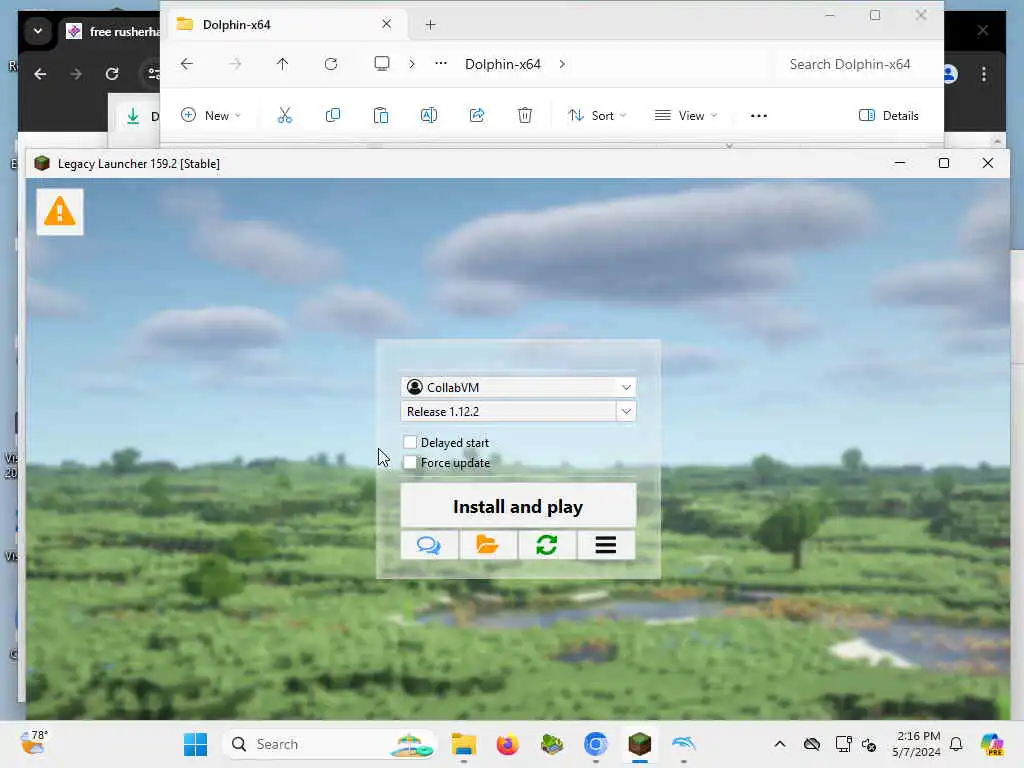This screenshot has height=768, width=1024.
Task: Click Paste clipboard icon in File Explorer
Action: 381,116
